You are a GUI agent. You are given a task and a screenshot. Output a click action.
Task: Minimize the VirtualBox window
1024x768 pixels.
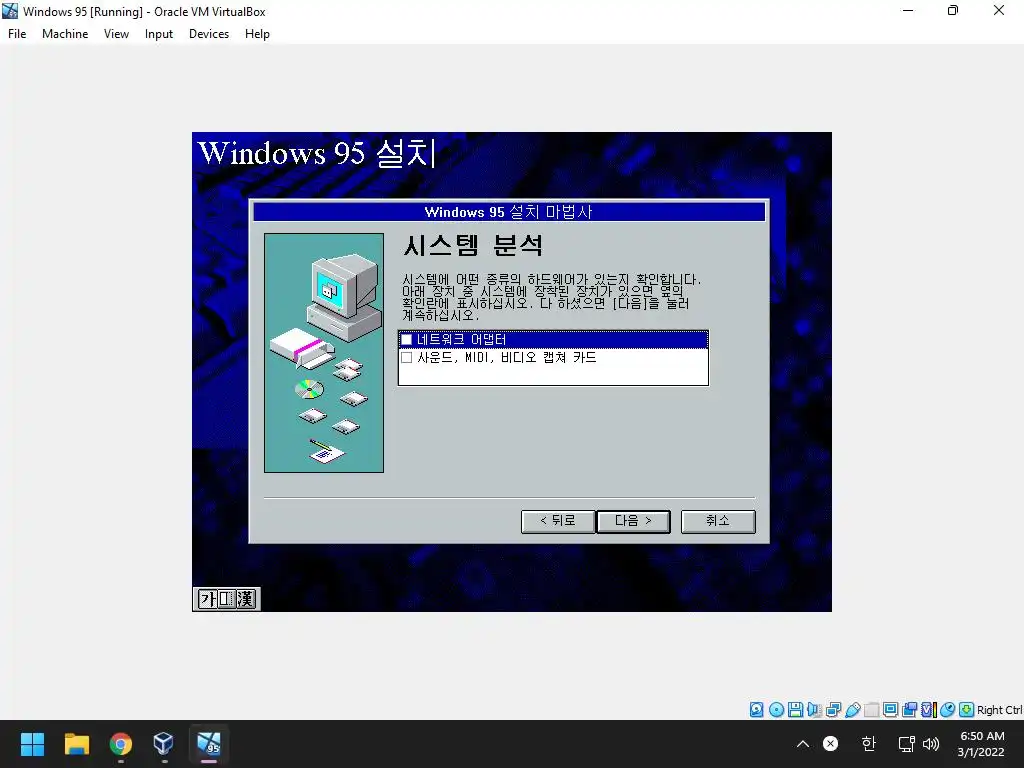(908, 11)
